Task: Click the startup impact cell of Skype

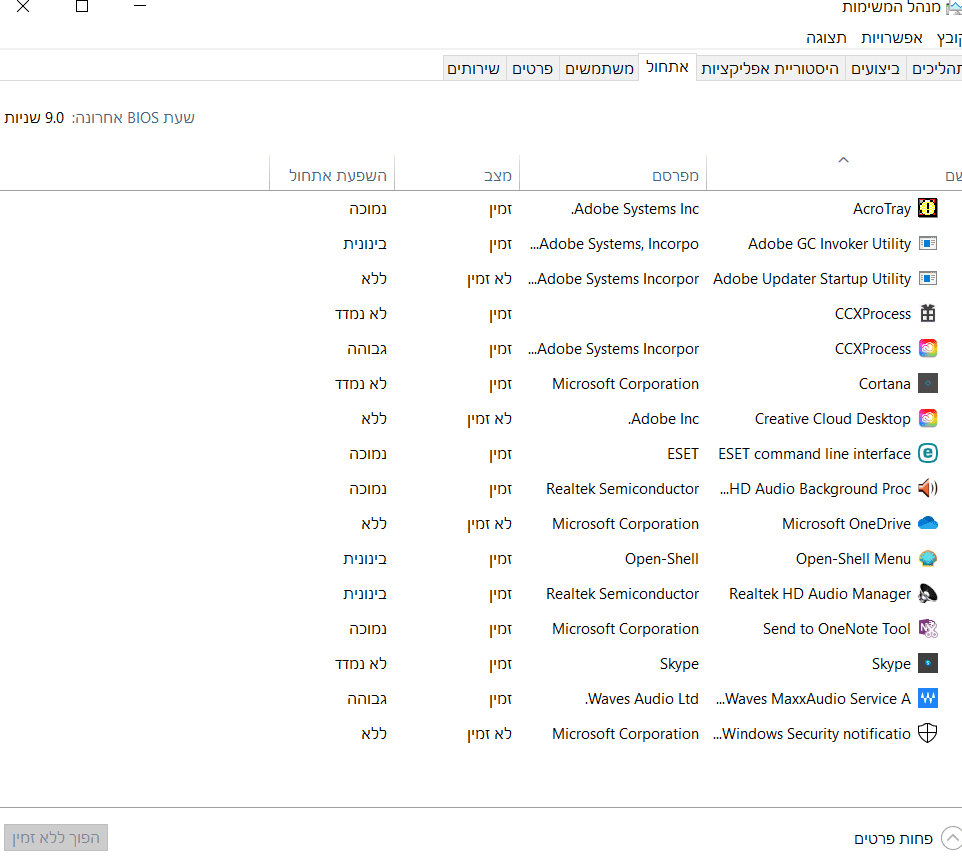Action: (361, 664)
